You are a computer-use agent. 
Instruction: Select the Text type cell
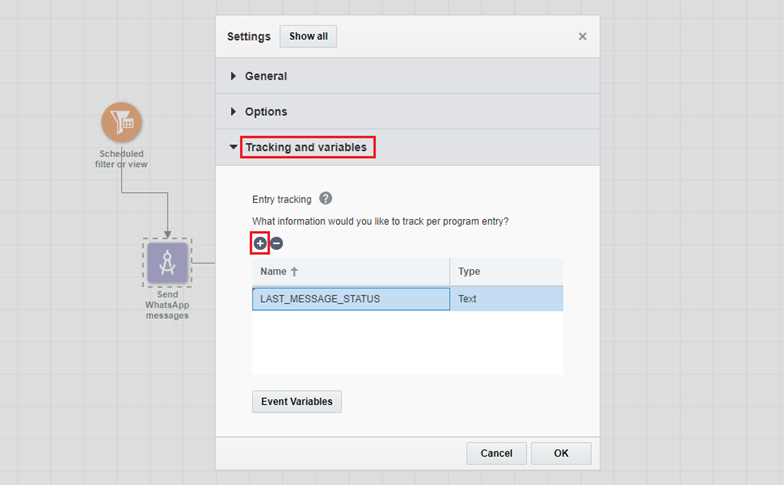506,299
